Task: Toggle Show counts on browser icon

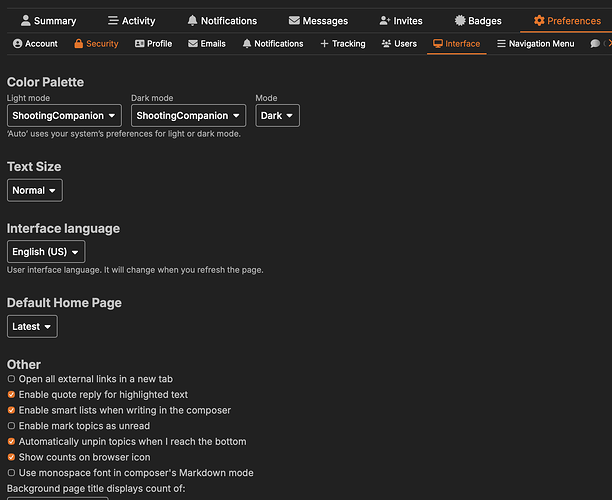Action: 11,457
